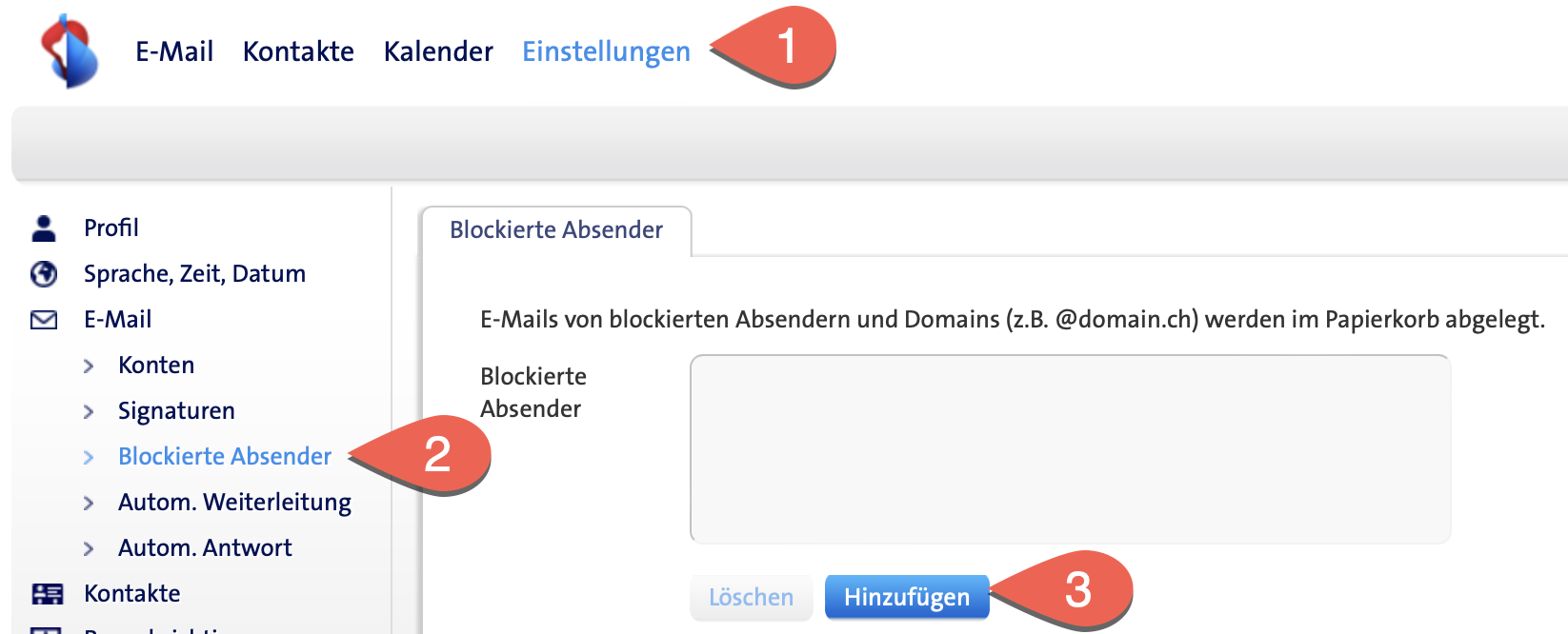Click the globe icon for Sprache, Zeit, Datum
Image resolution: width=1568 pixels, height=634 pixels.
click(x=44, y=274)
